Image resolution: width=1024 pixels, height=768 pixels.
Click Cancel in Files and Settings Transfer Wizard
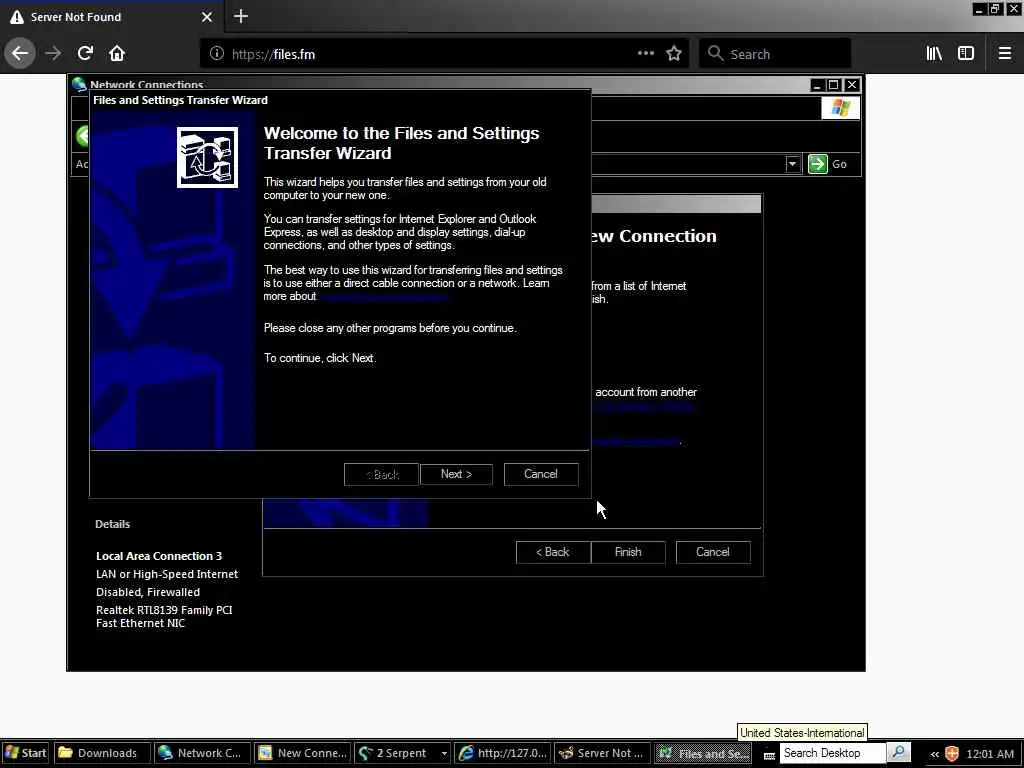click(x=541, y=474)
